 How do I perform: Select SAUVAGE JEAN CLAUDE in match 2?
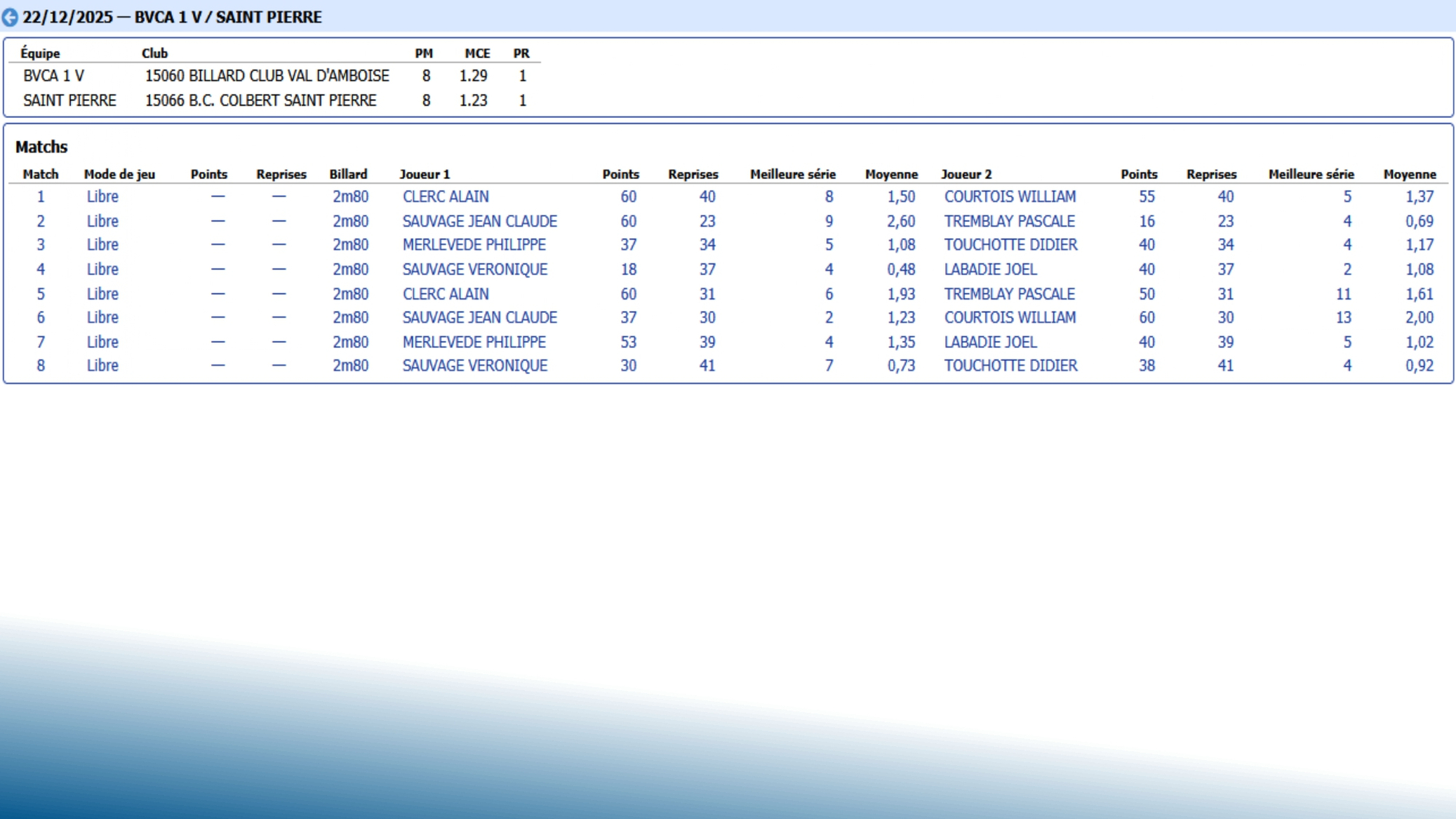[x=479, y=222]
